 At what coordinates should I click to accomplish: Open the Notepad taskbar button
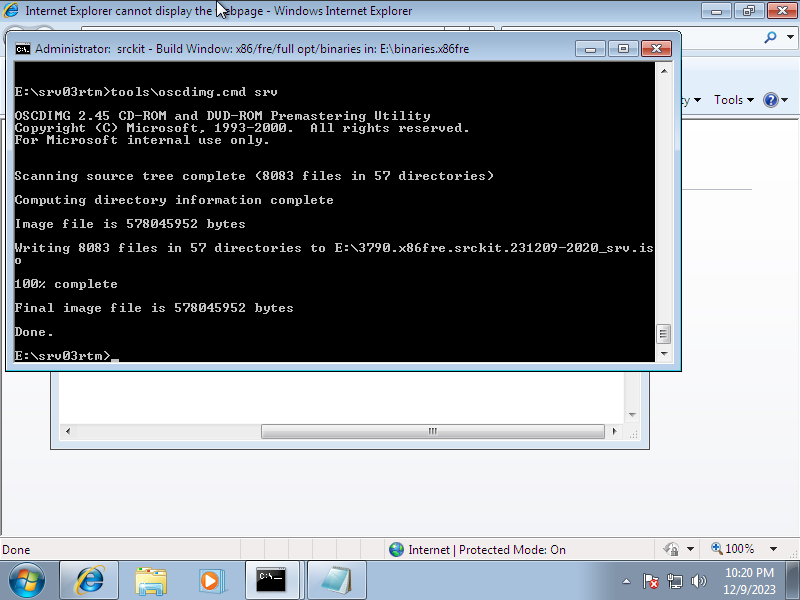coord(337,581)
